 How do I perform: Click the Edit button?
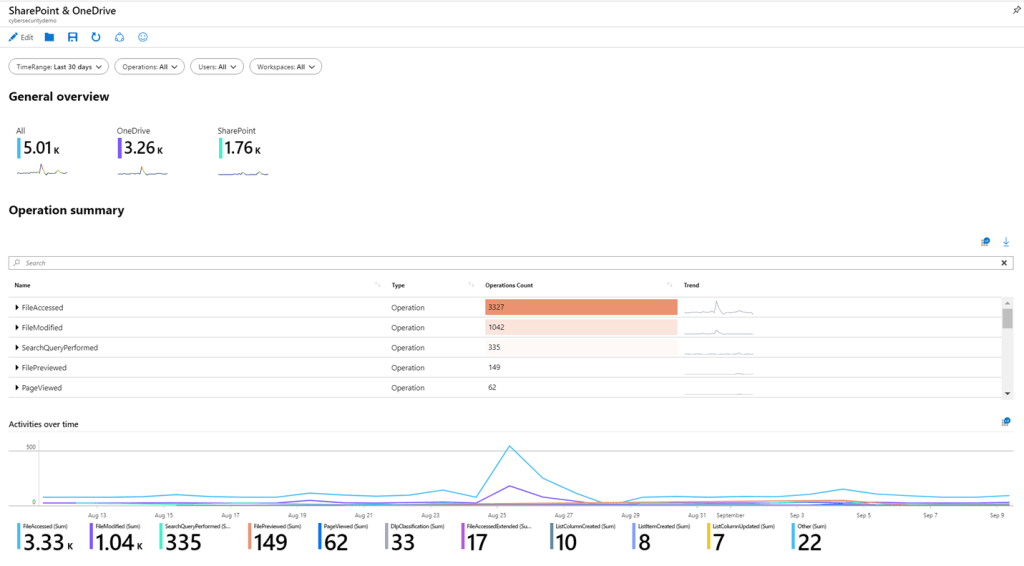pyautogui.click(x=21, y=37)
